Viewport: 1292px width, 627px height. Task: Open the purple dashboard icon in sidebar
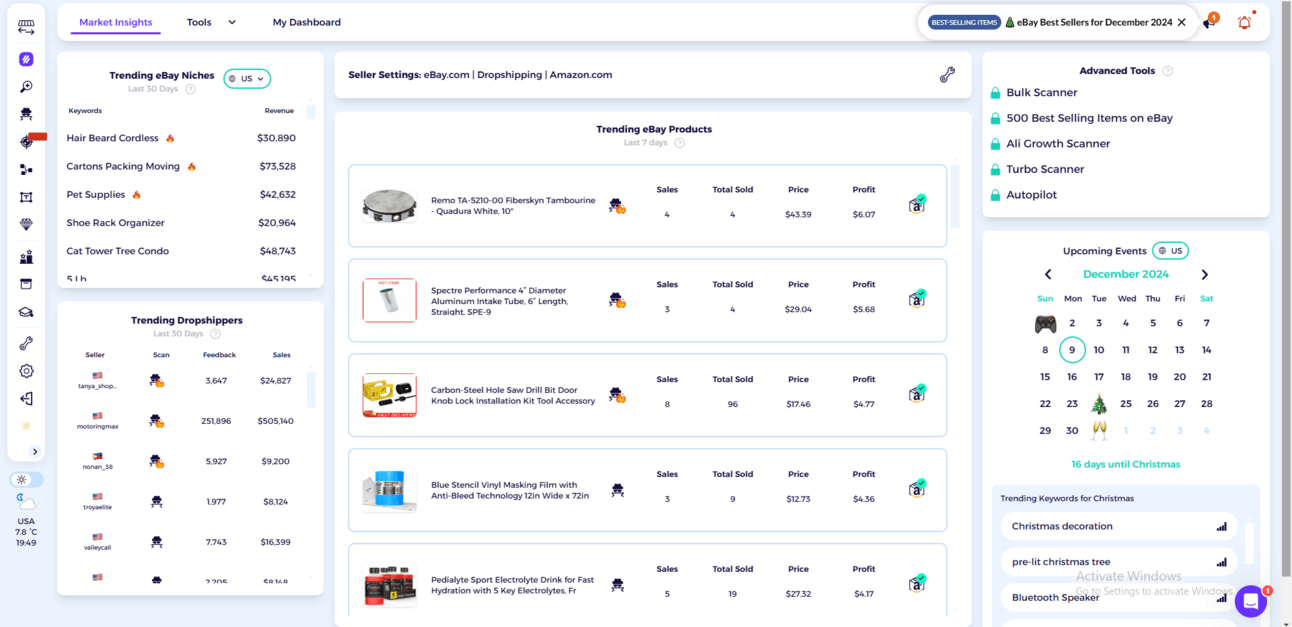(x=26, y=59)
